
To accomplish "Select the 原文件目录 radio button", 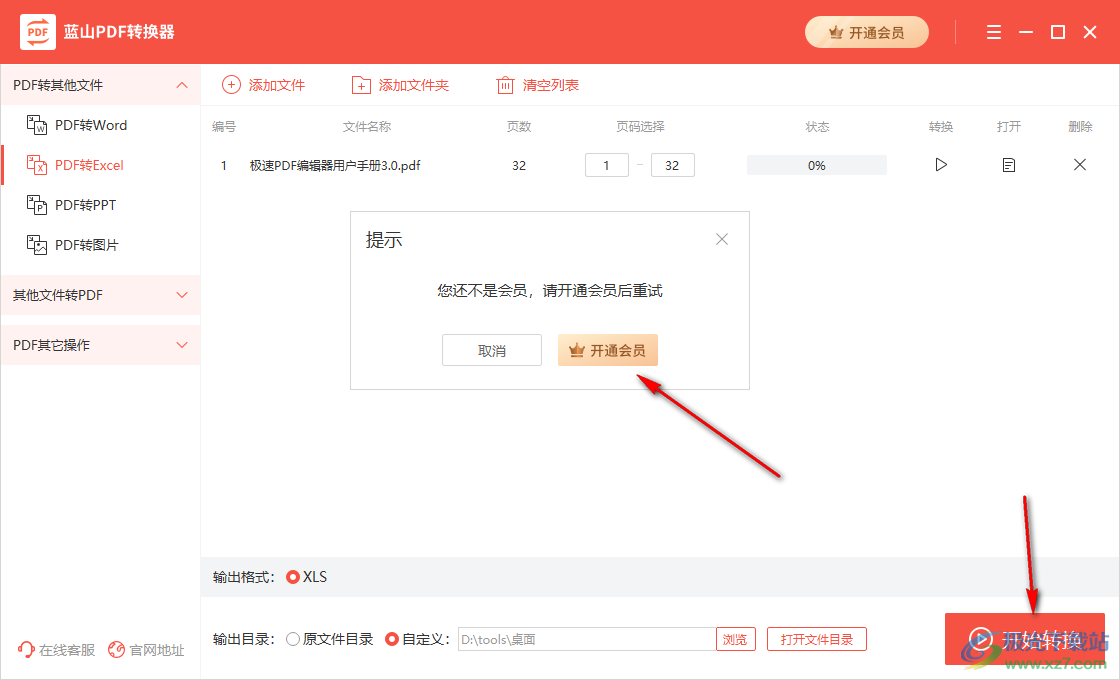I will 292,639.
